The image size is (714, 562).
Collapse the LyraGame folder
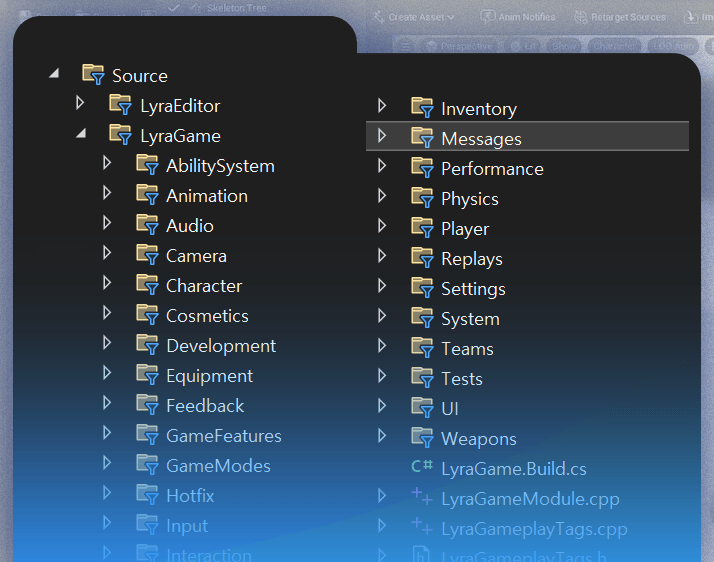click(x=82, y=133)
